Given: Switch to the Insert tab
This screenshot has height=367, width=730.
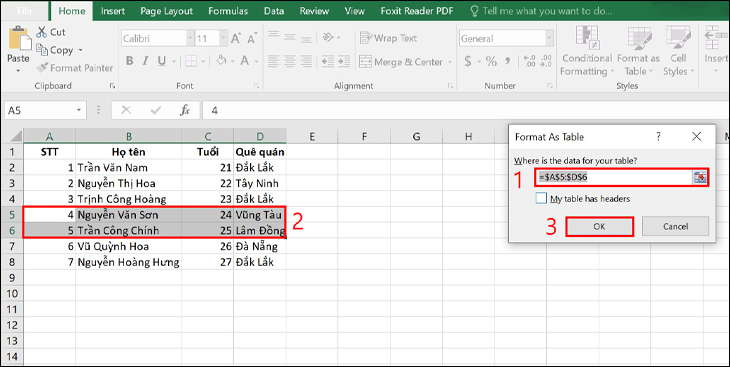Looking at the screenshot, I should click(x=113, y=11).
